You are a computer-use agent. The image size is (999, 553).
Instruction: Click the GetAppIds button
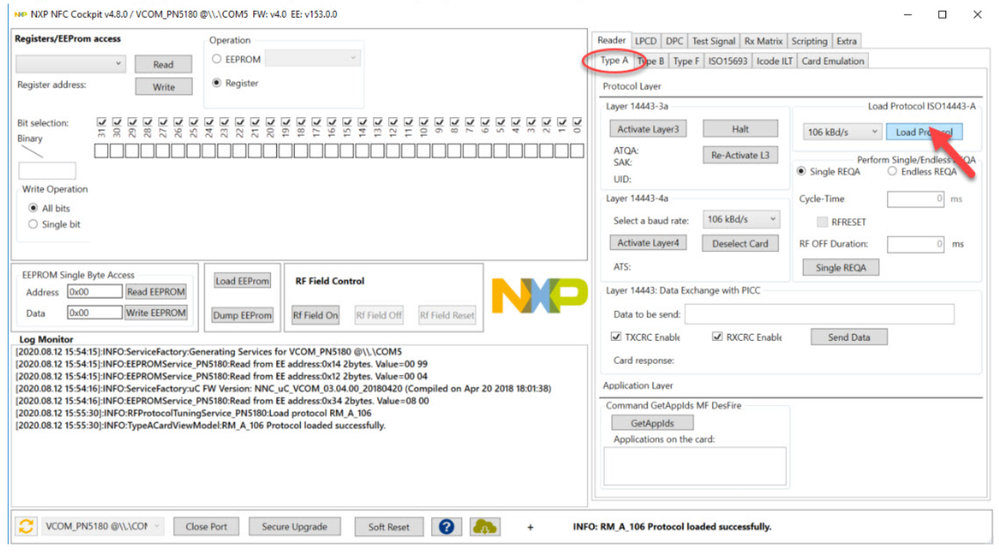(652, 422)
